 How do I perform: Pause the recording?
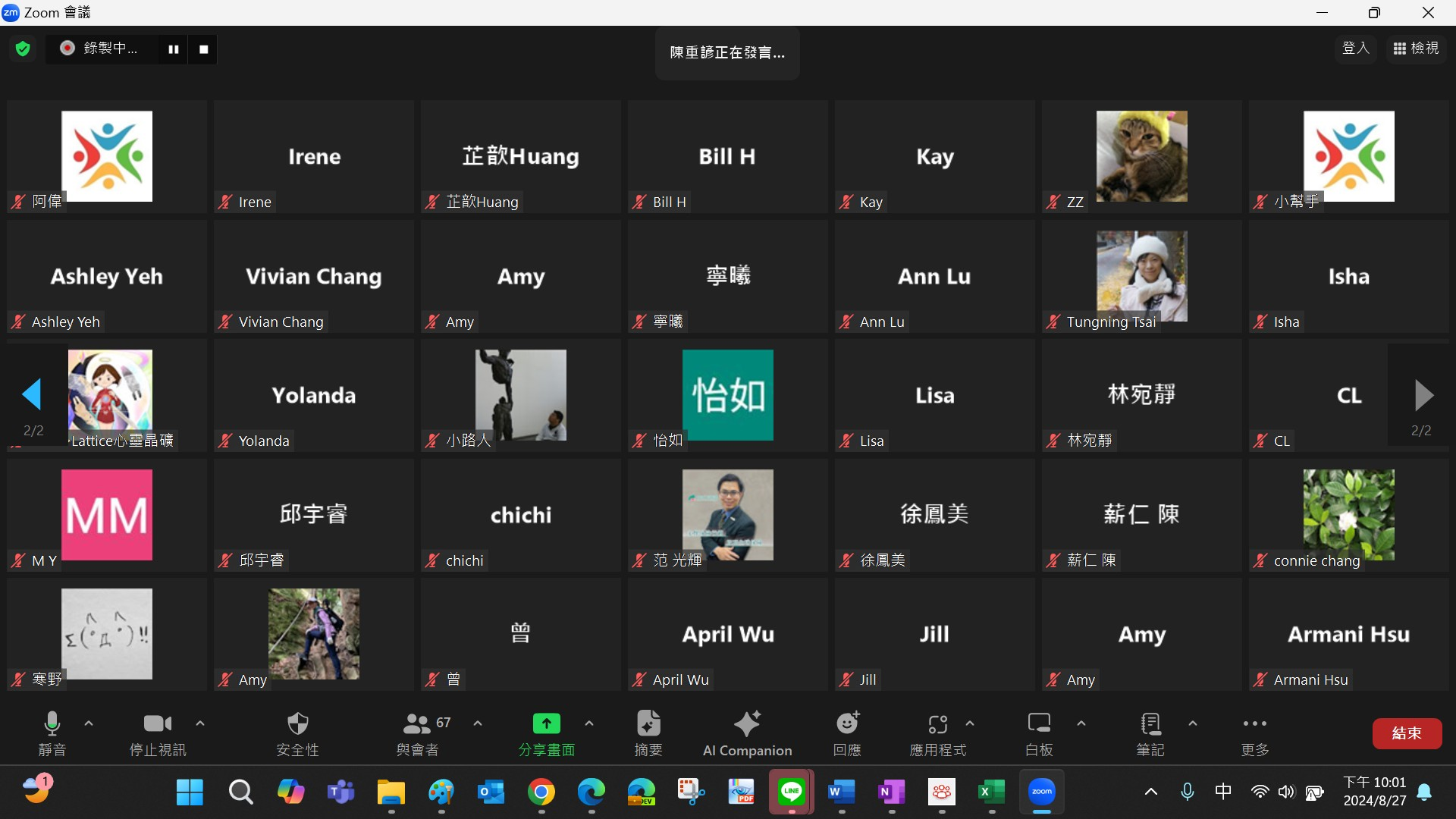coord(174,49)
